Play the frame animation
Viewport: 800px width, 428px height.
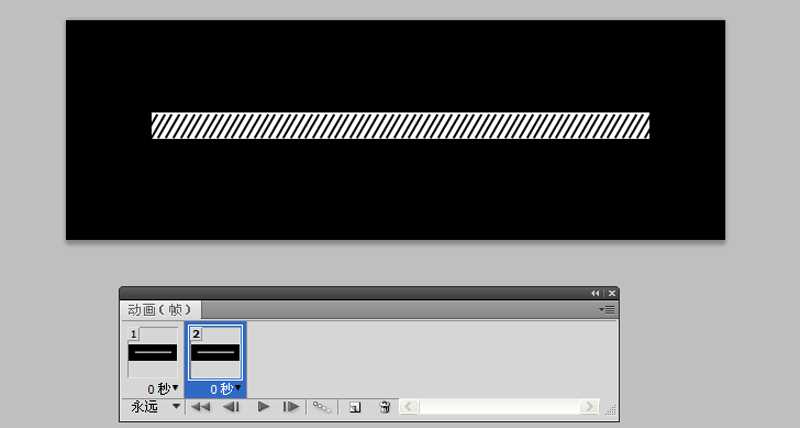263,407
